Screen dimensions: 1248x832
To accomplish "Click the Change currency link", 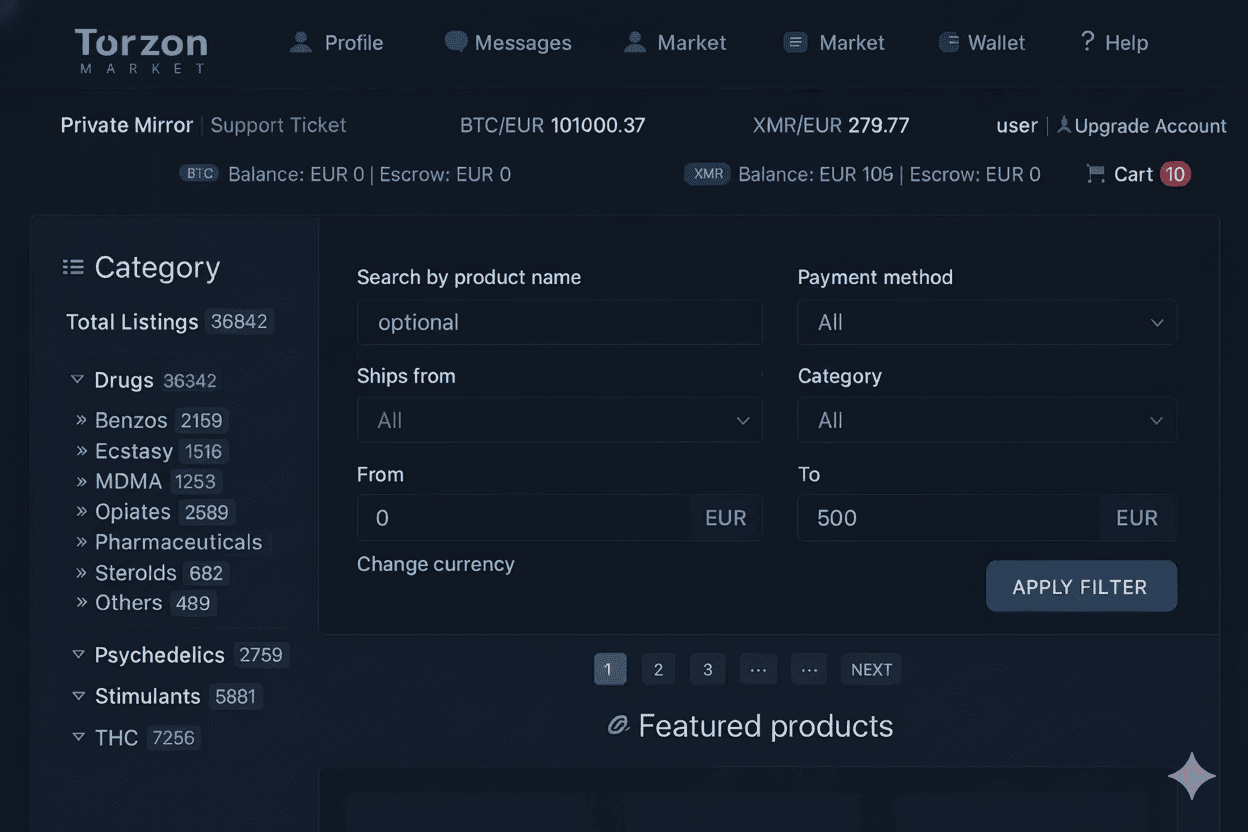I will tap(435, 564).
